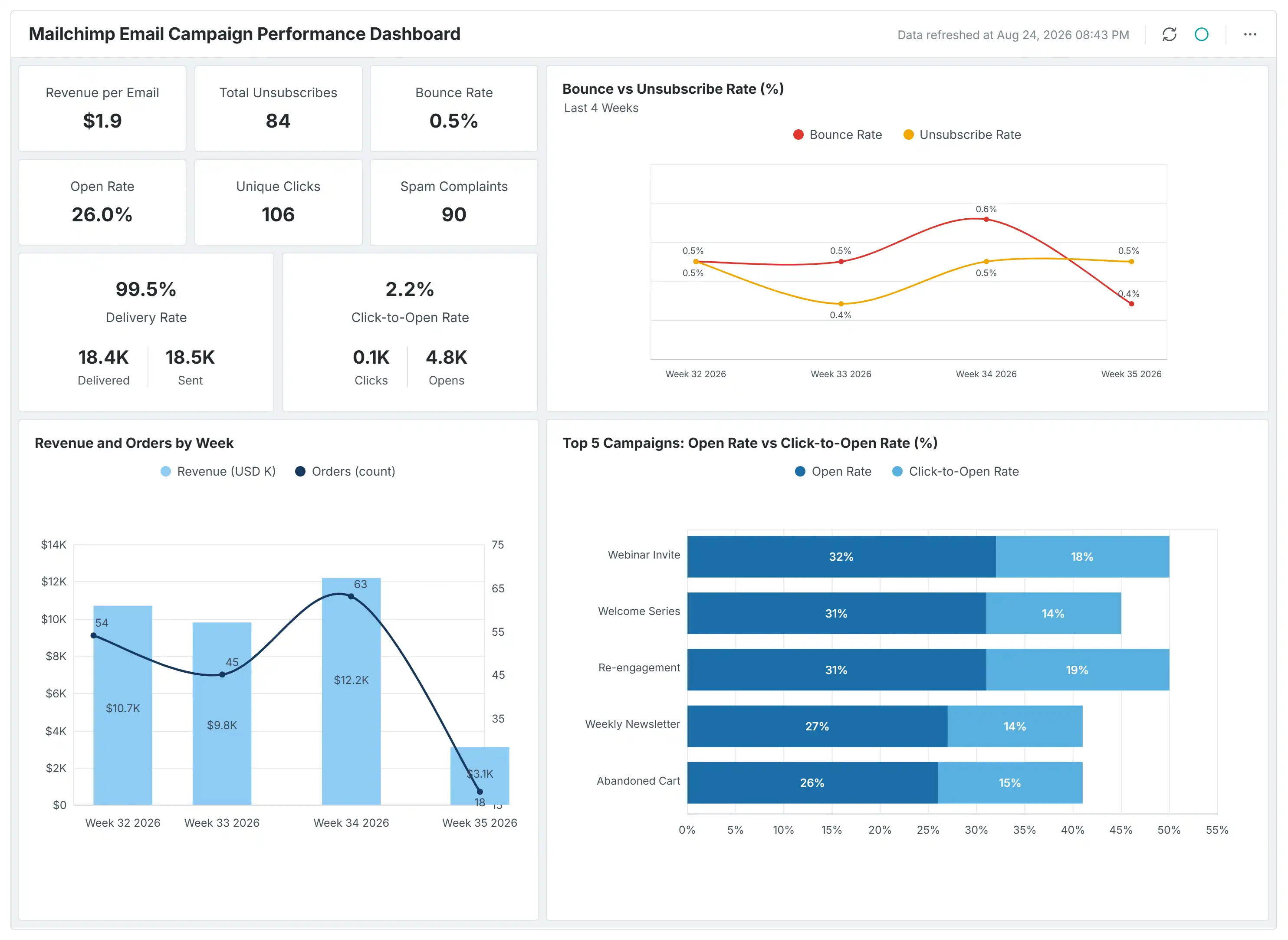
Task: Click the orders line point labeled 45
Action: coord(222,675)
